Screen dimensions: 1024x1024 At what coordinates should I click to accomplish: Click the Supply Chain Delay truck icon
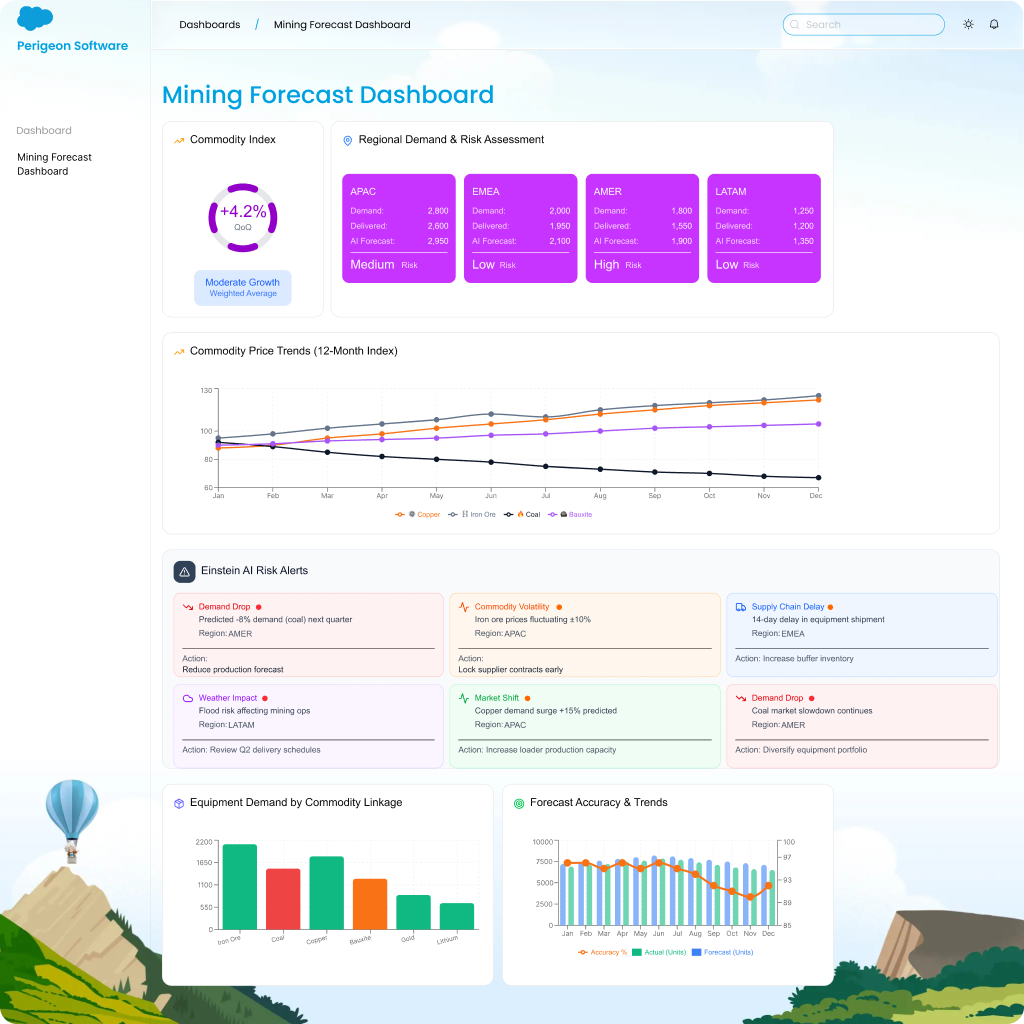[741, 607]
